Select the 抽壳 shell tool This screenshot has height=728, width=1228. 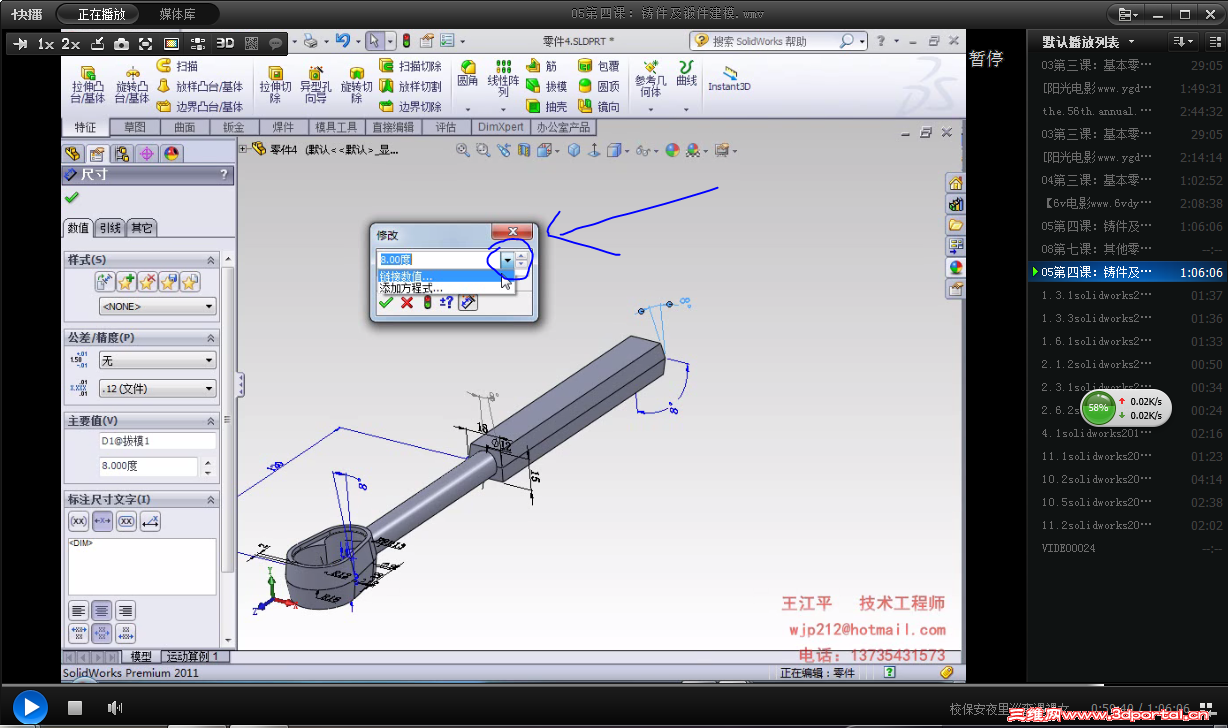[x=547, y=107]
